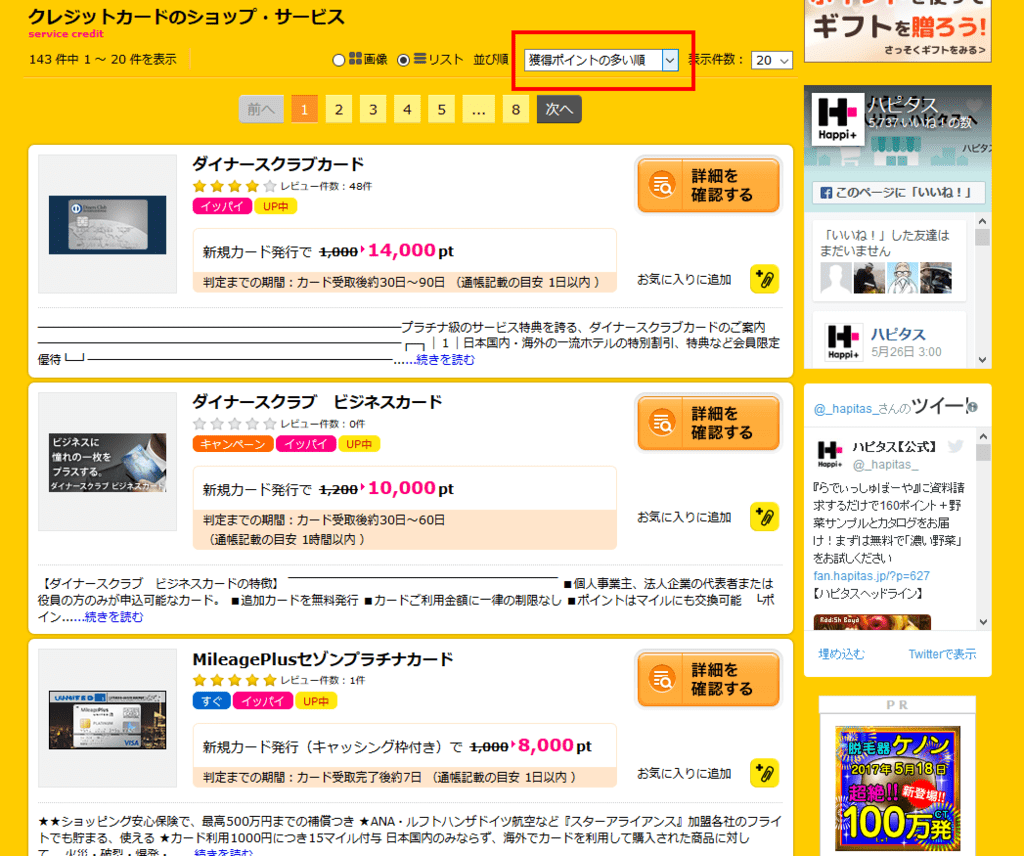This screenshot has width=1024, height=856.
Task: Go to page 2
Action: tap(339, 109)
